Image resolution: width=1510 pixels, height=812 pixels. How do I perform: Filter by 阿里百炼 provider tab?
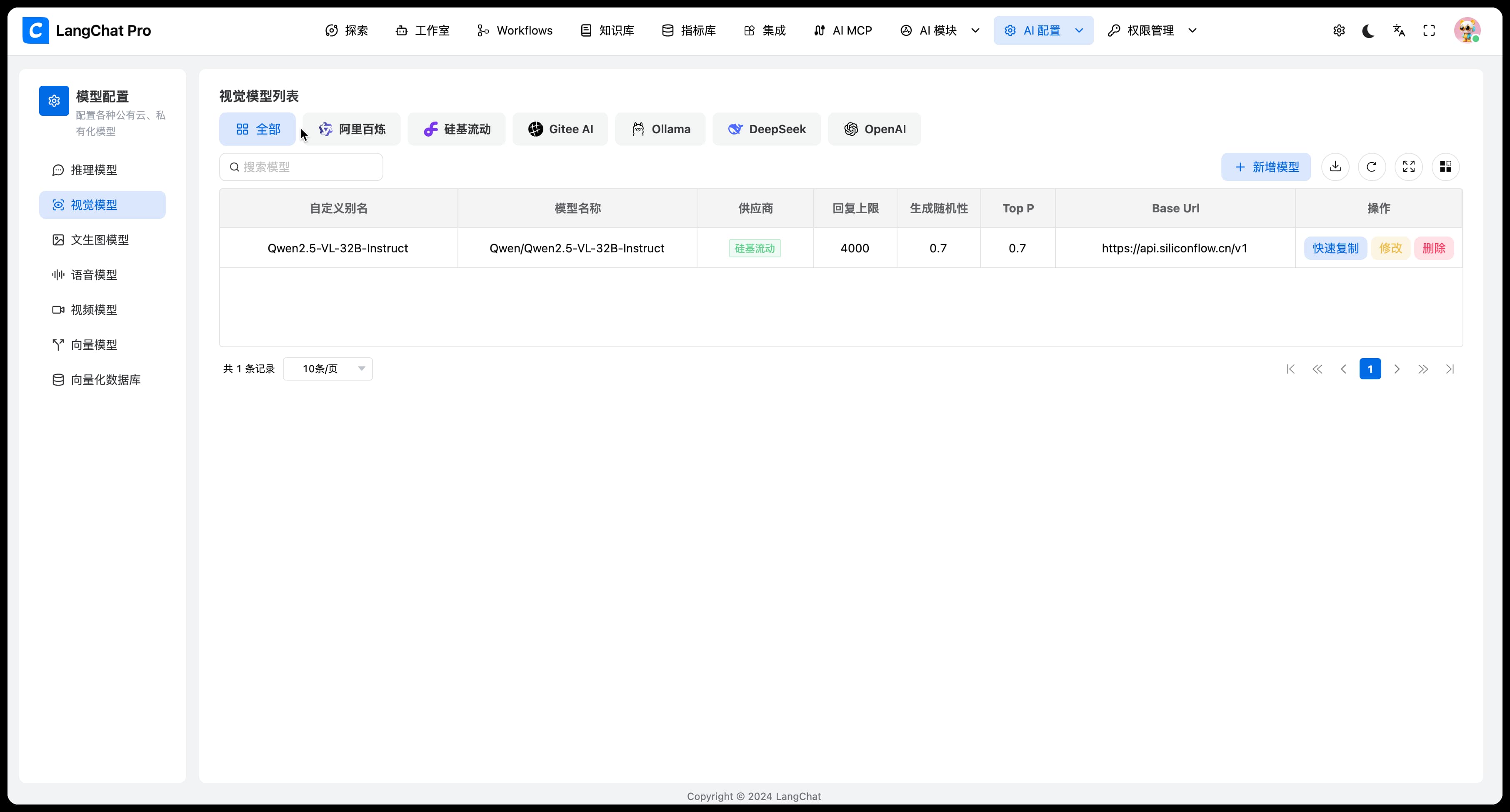pos(352,129)
